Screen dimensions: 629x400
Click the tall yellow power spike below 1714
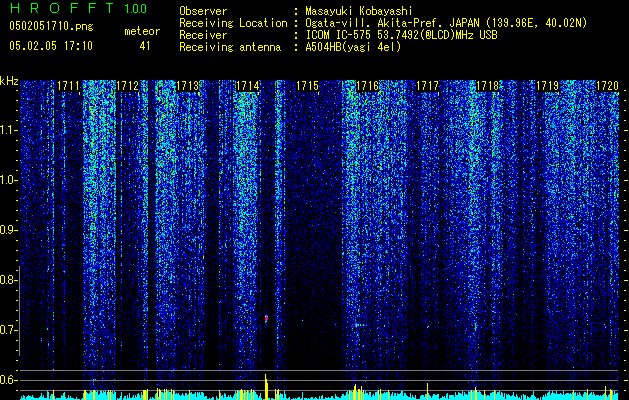coord(266,386)
